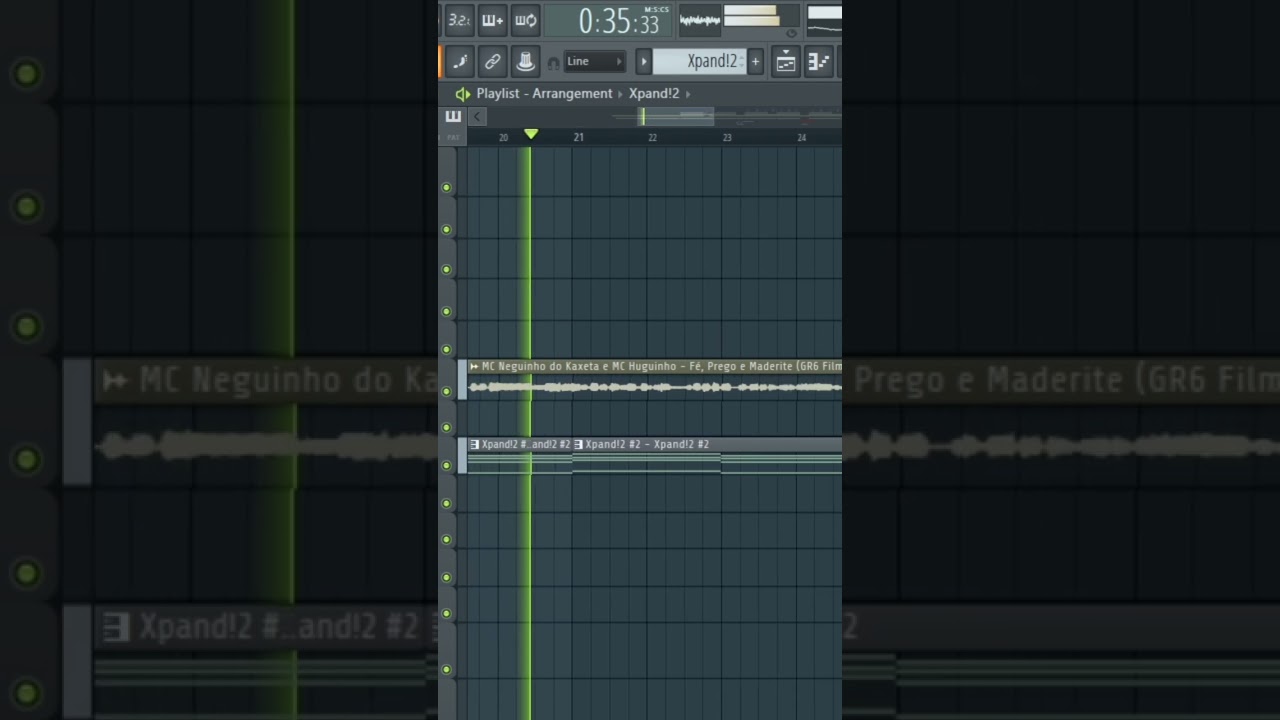
Task: Open the Line snap selector dropdown
Action: click(x=594, y=61)
